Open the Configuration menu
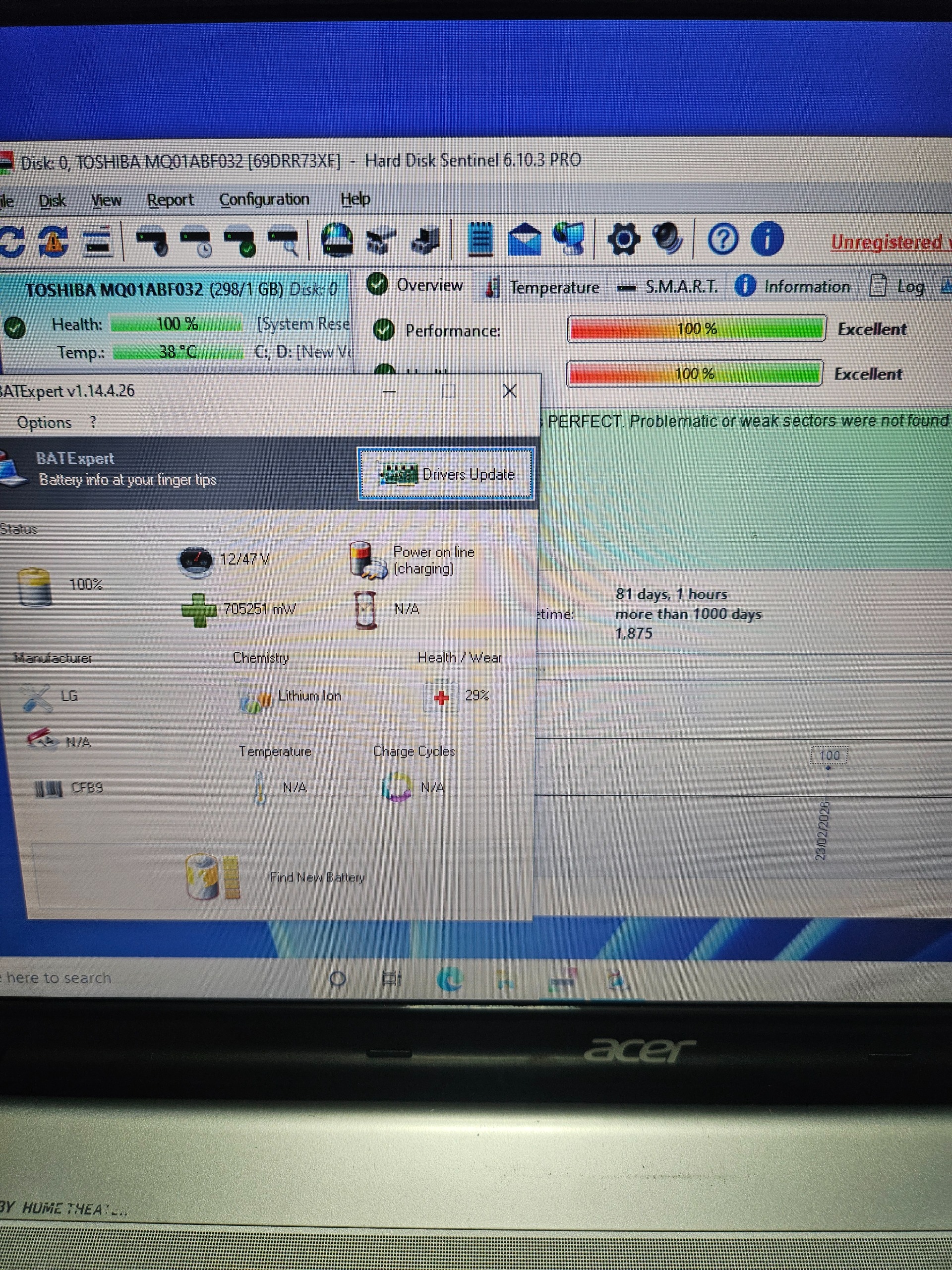This screenshot has width=952, height=1270. [264, 200]
